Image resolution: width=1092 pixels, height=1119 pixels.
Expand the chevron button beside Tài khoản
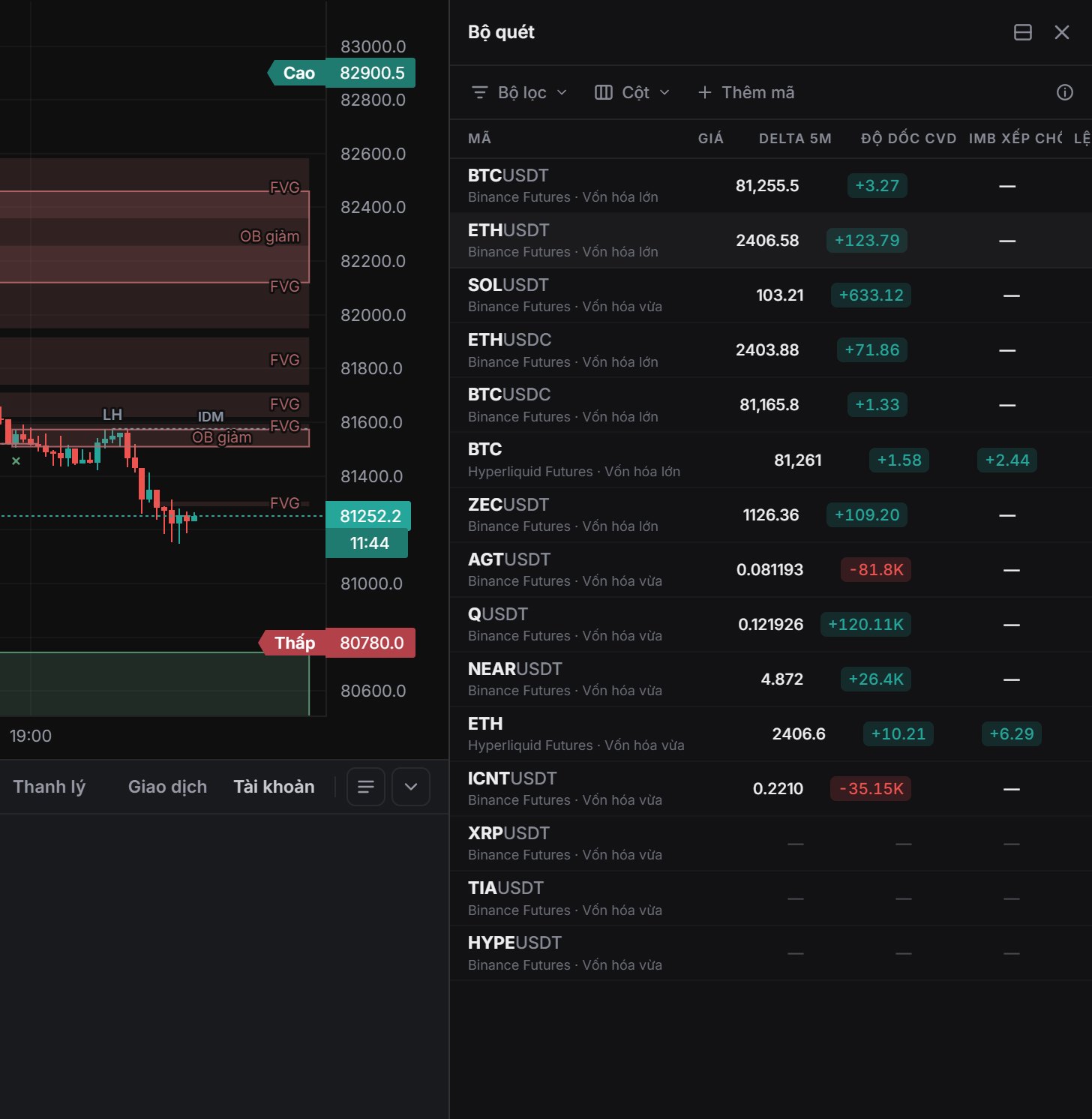(411, 787)
